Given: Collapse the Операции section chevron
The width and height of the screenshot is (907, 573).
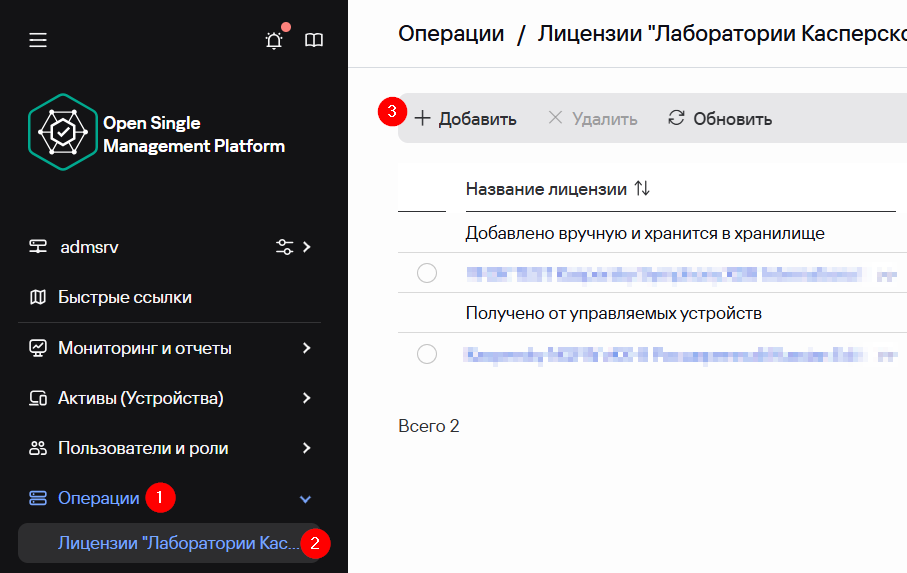Looking at the screenshot, I should tap(306, 499).
